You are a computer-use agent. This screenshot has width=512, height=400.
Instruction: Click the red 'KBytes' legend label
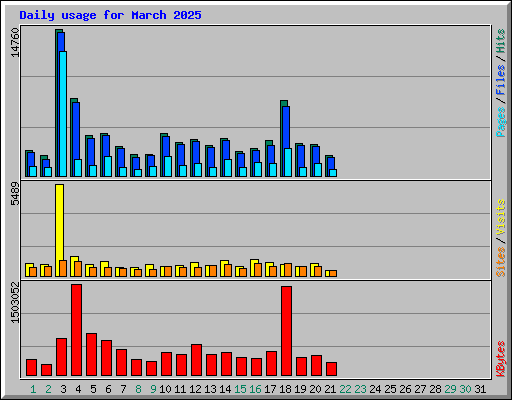click(500, 359)
